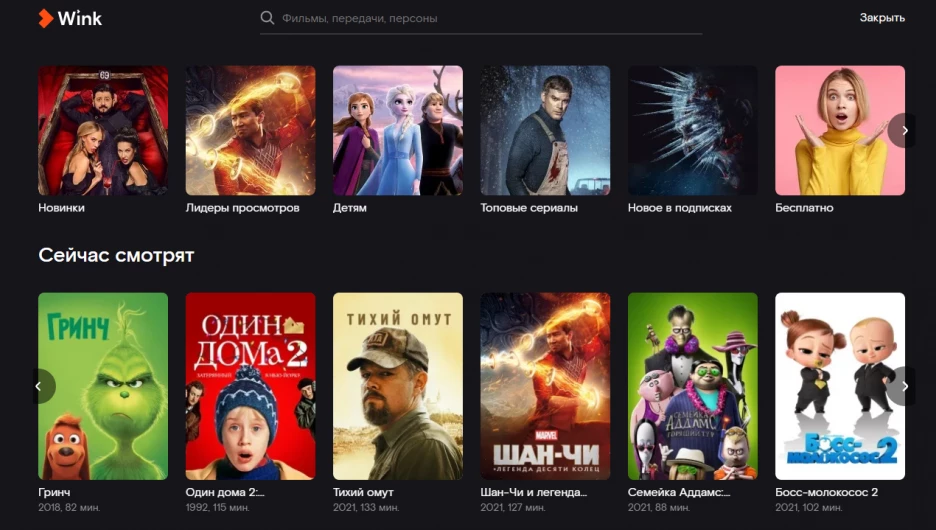Open the Семейка Аддамс poster

pos(692,385)
